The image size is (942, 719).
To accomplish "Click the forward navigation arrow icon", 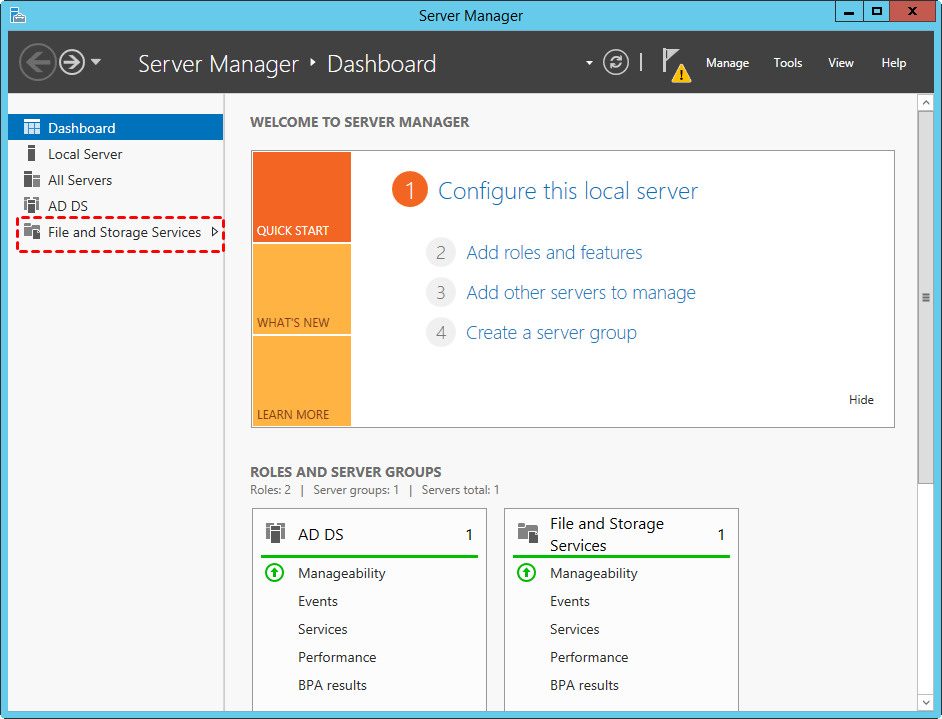I will coord(71,63).
